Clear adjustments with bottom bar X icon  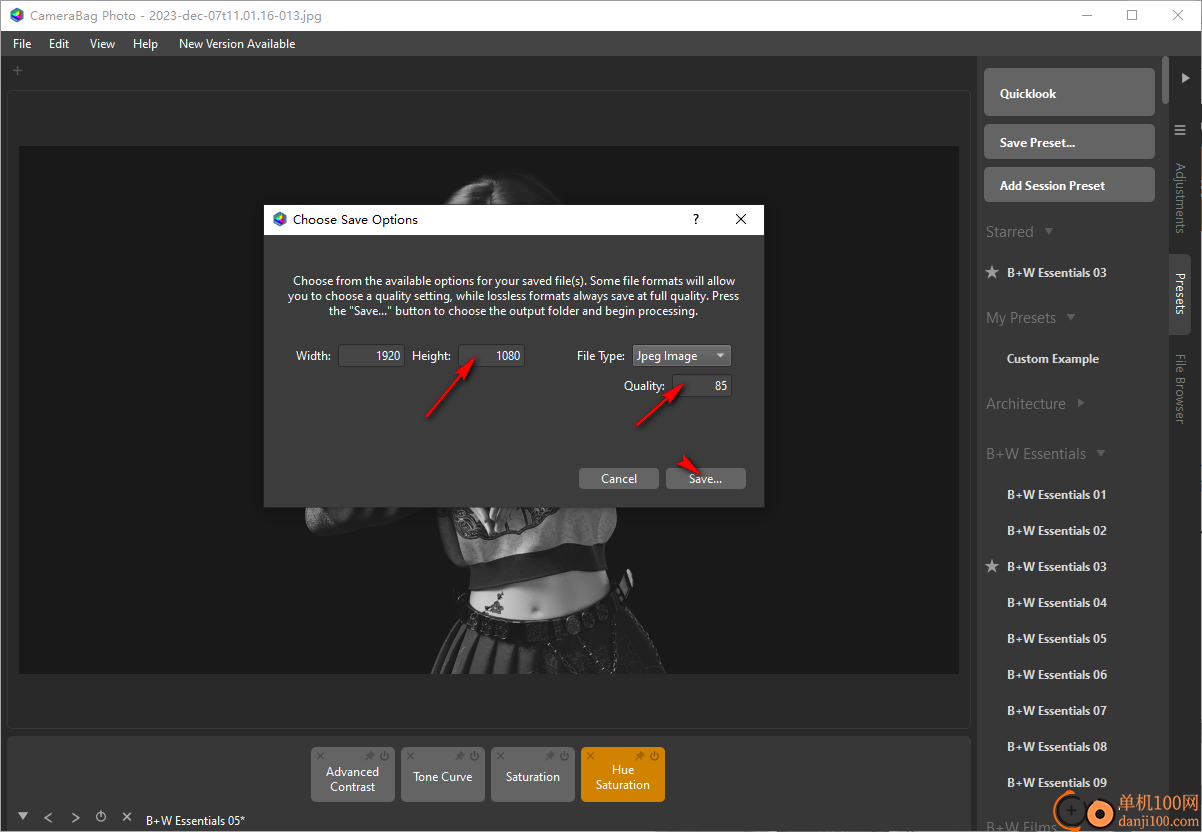pos(127,817)
